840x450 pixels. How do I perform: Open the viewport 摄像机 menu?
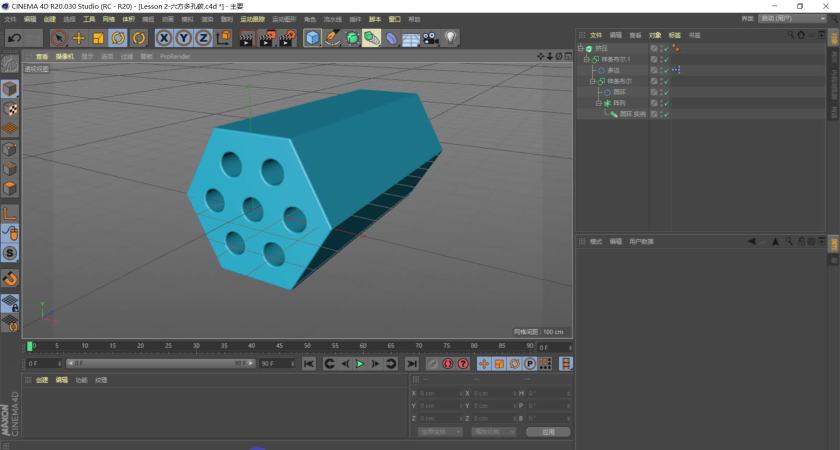pos(65,56)
